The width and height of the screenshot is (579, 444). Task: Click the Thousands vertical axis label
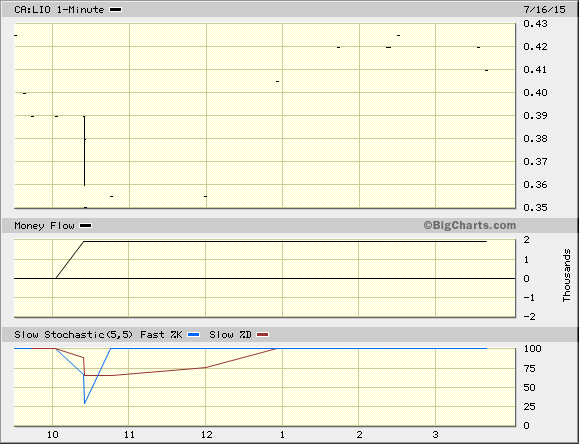coord(566,275)
